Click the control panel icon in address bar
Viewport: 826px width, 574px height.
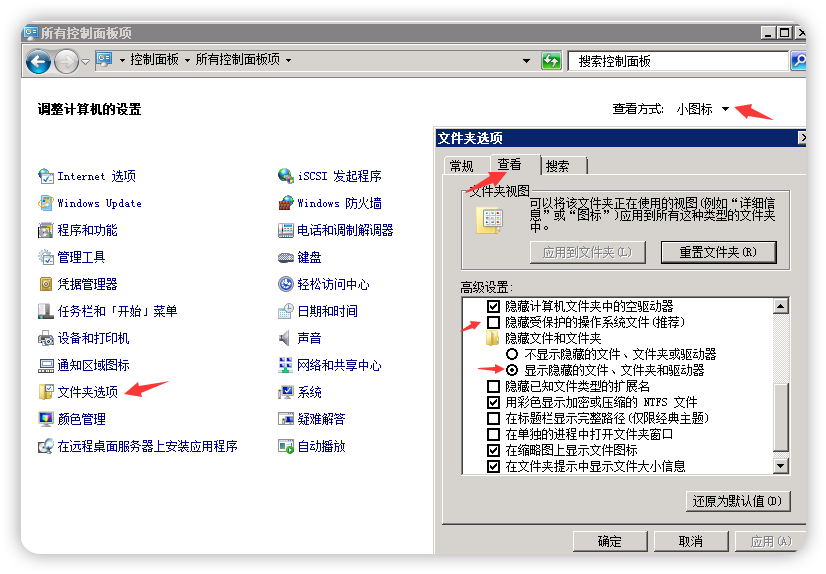[104, 59]
